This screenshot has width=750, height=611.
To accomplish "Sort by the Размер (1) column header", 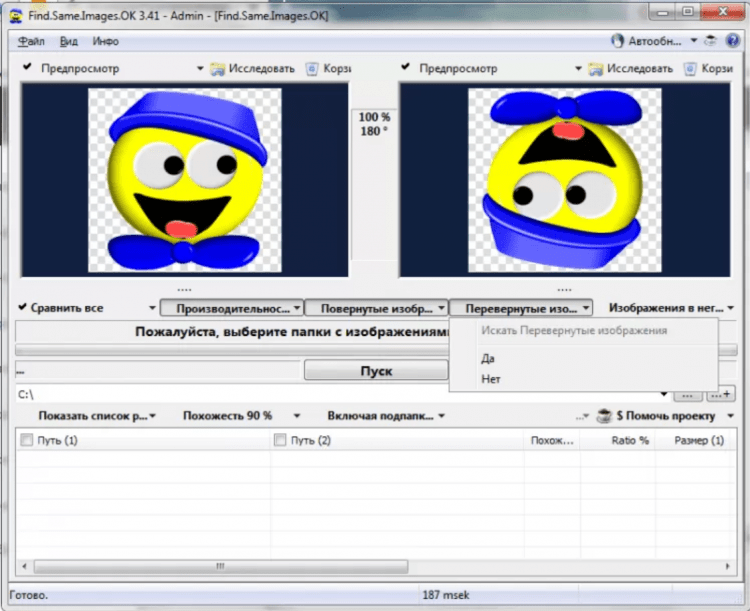I will 695,440.
